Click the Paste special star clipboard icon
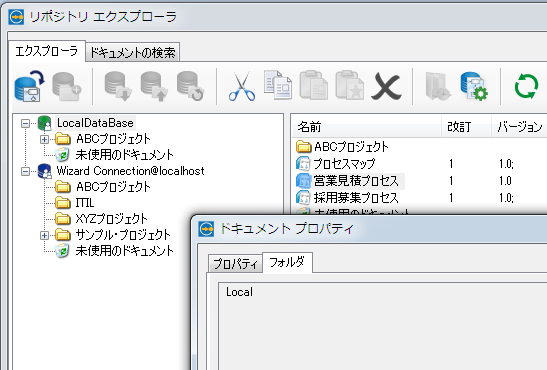 point(350,85)
